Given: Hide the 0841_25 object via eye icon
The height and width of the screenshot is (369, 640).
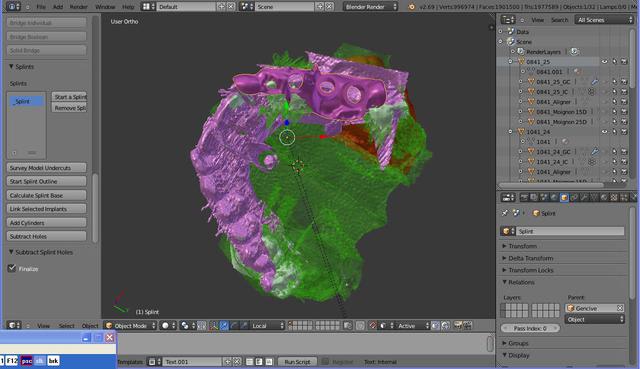Looking at the screenshot, I should [604, 62].
